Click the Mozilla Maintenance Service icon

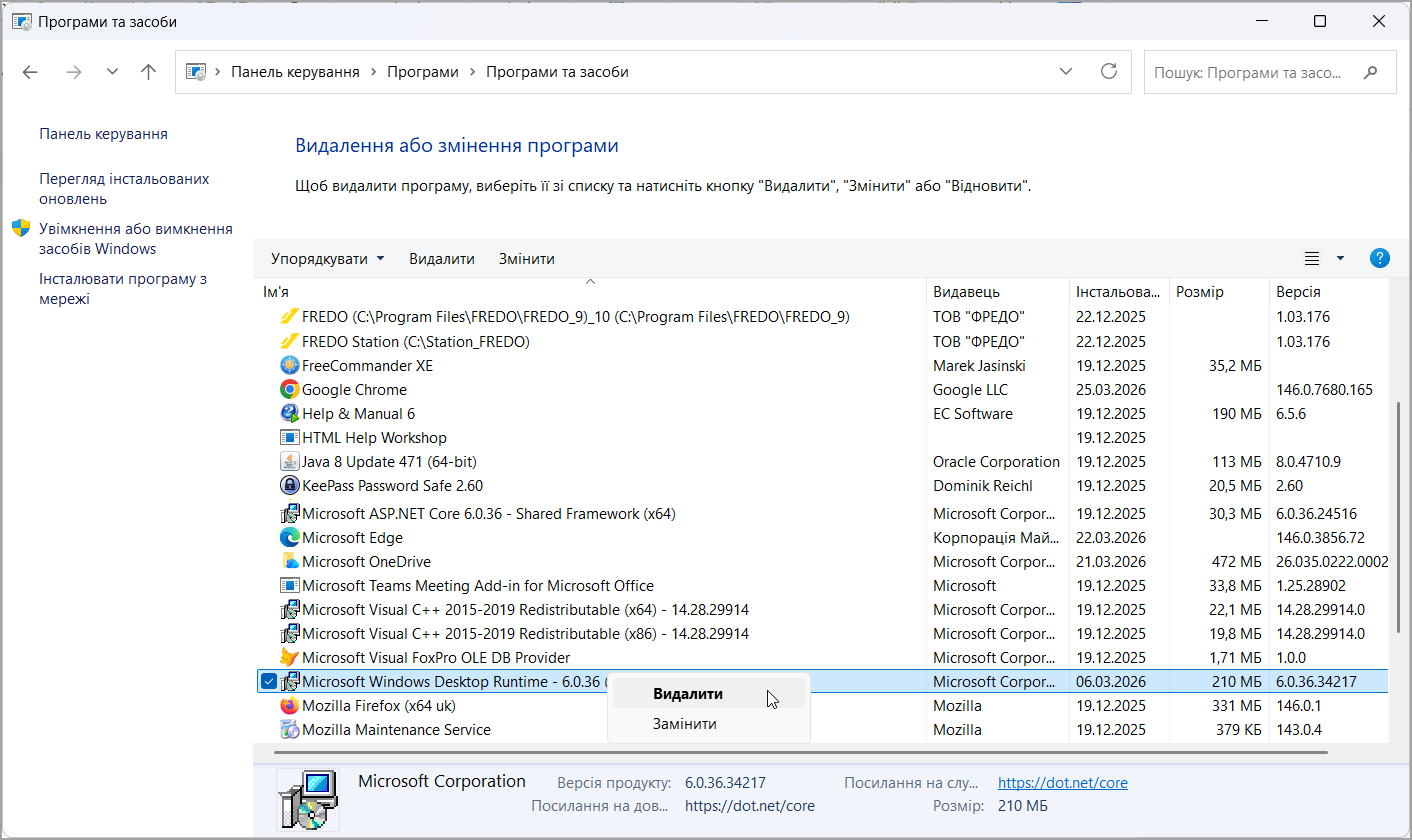[289, 730]
